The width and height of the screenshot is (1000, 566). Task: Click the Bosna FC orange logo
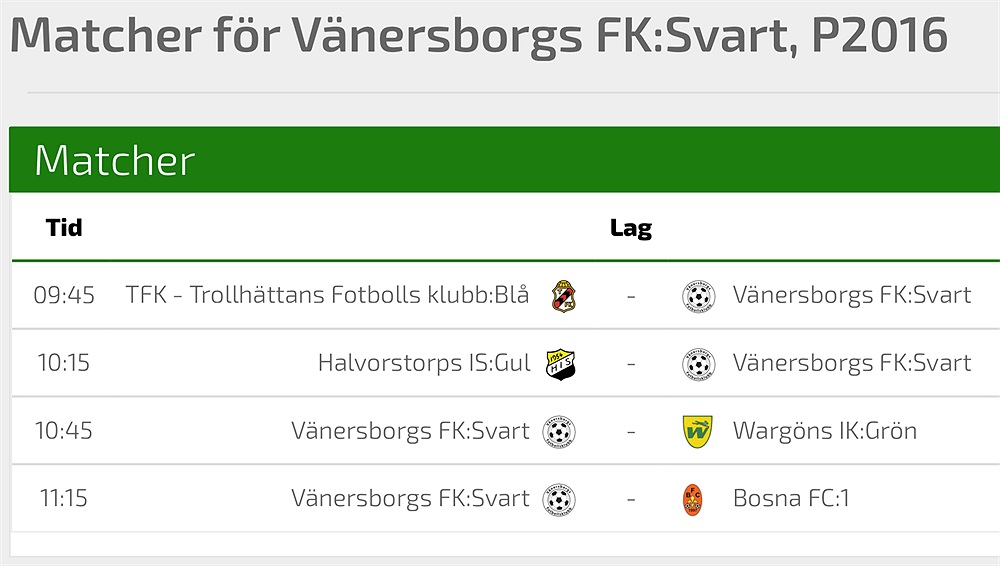(x=692, y=498)
